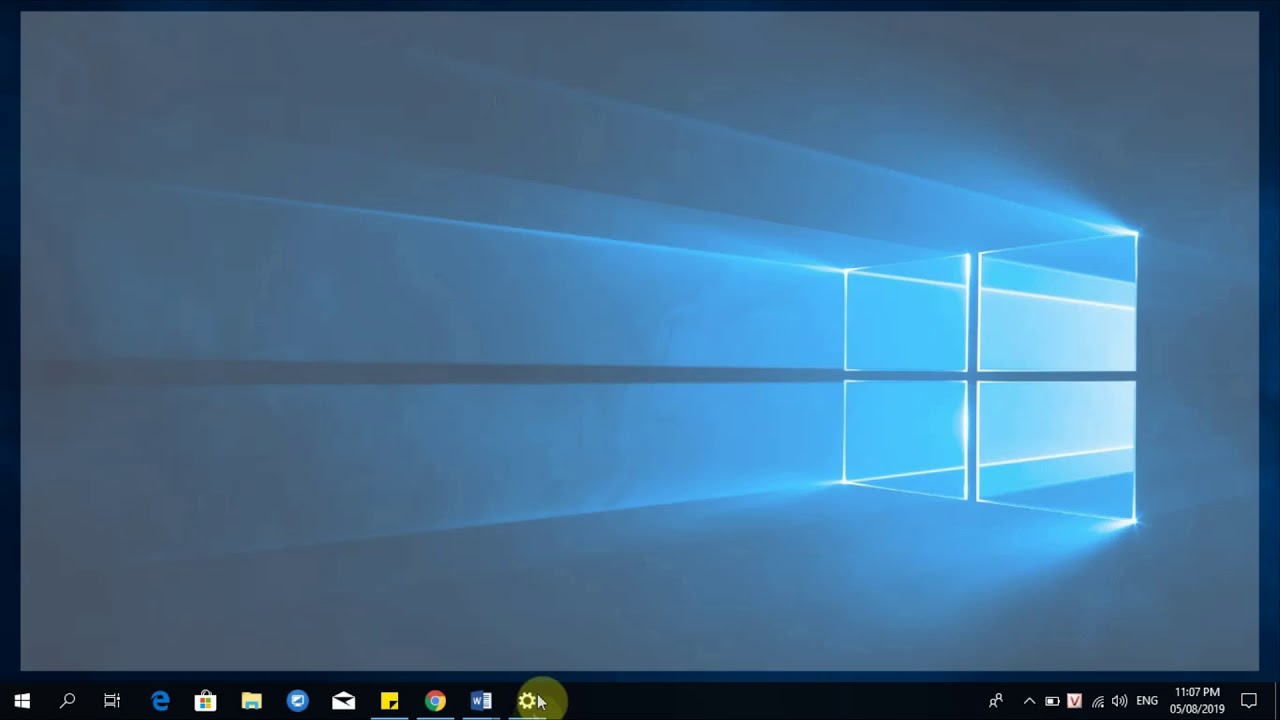Open the clock showing 11:07 PM
This screenshot has width=1280, height=720.
(1197, 701)
